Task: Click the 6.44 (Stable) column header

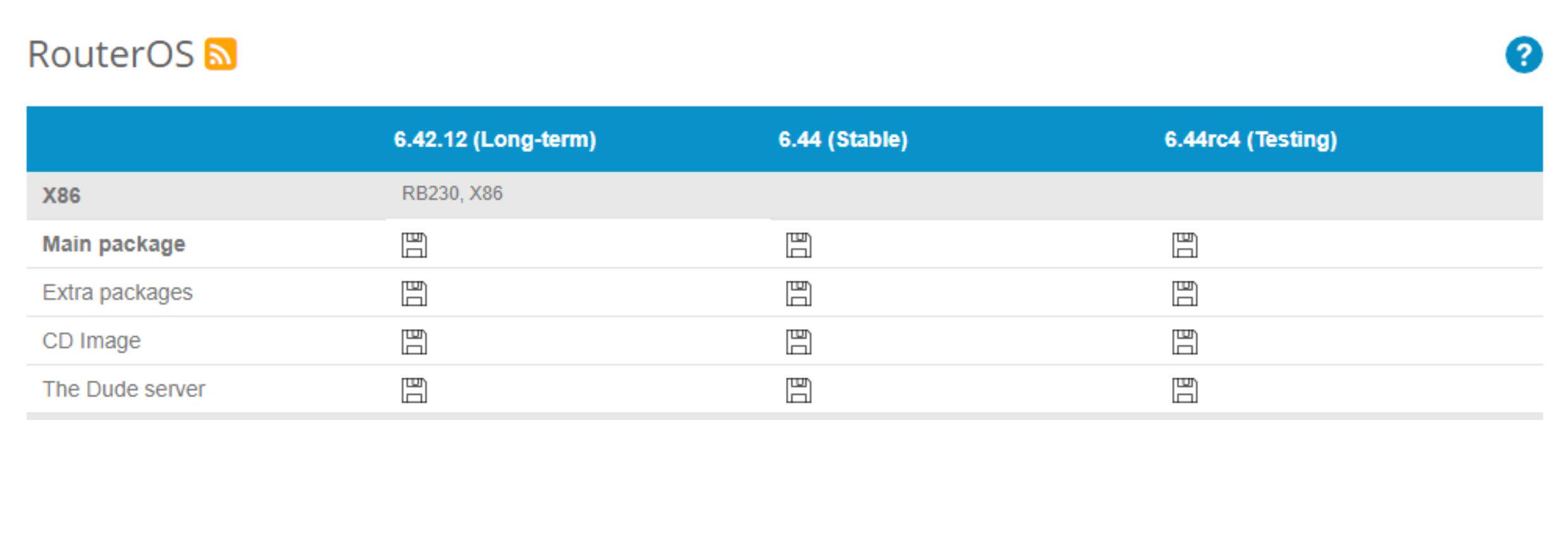Action: (x=843, y=139)
